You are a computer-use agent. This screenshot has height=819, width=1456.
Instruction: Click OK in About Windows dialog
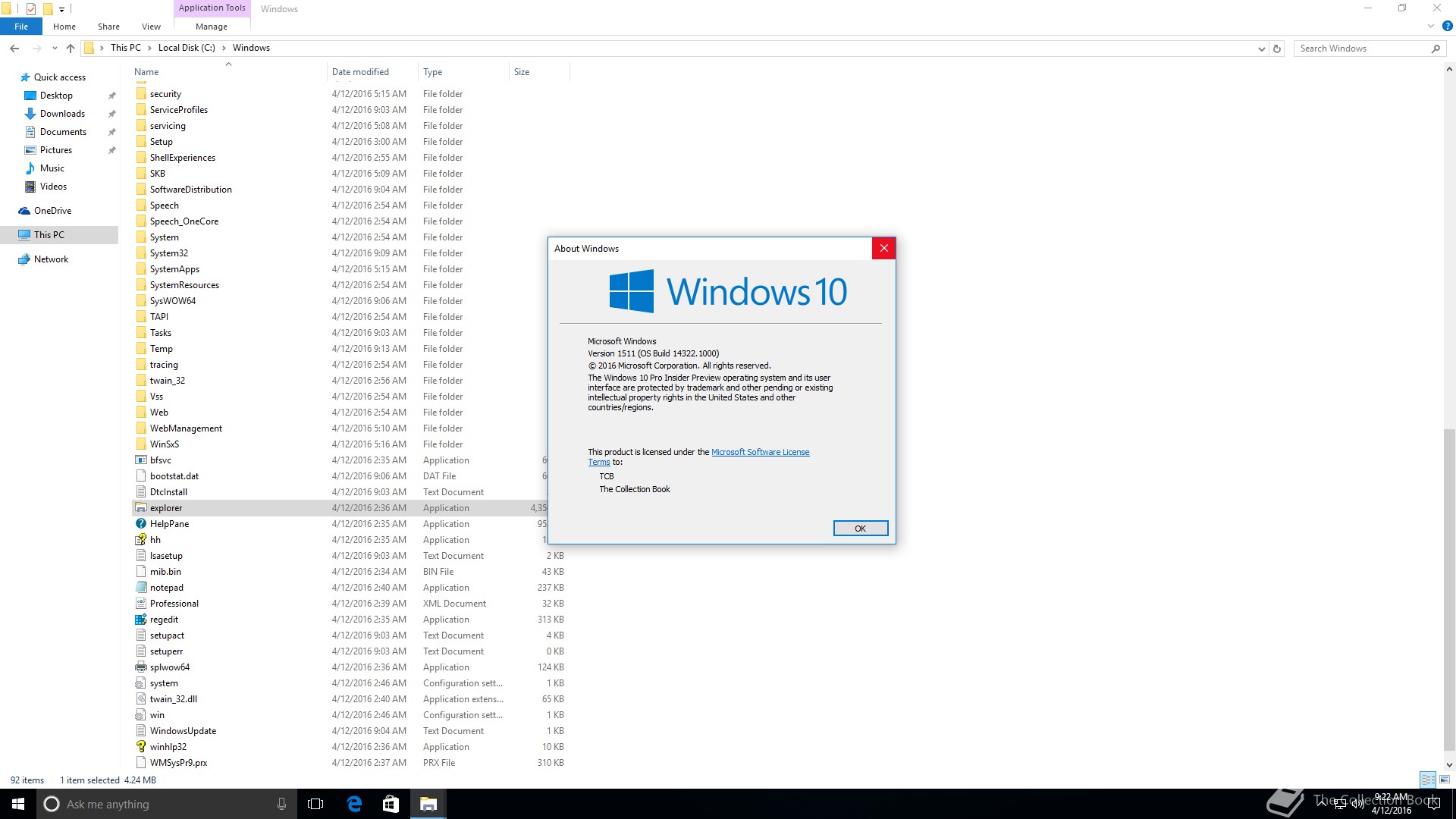tap(860, 529)
